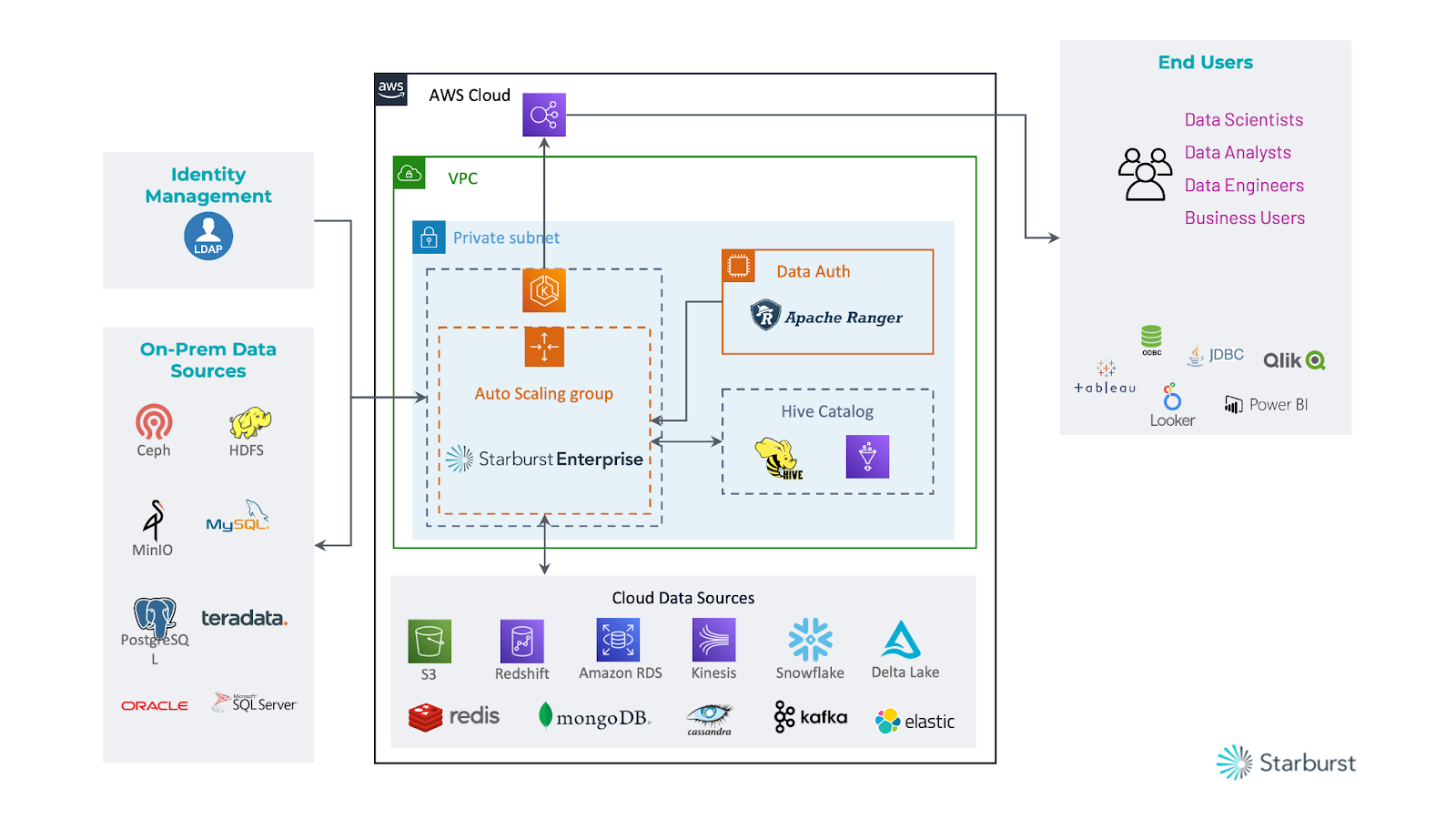1456x819 pixels.
Task: Select the Identity Management heading
Action: point(208,185)
